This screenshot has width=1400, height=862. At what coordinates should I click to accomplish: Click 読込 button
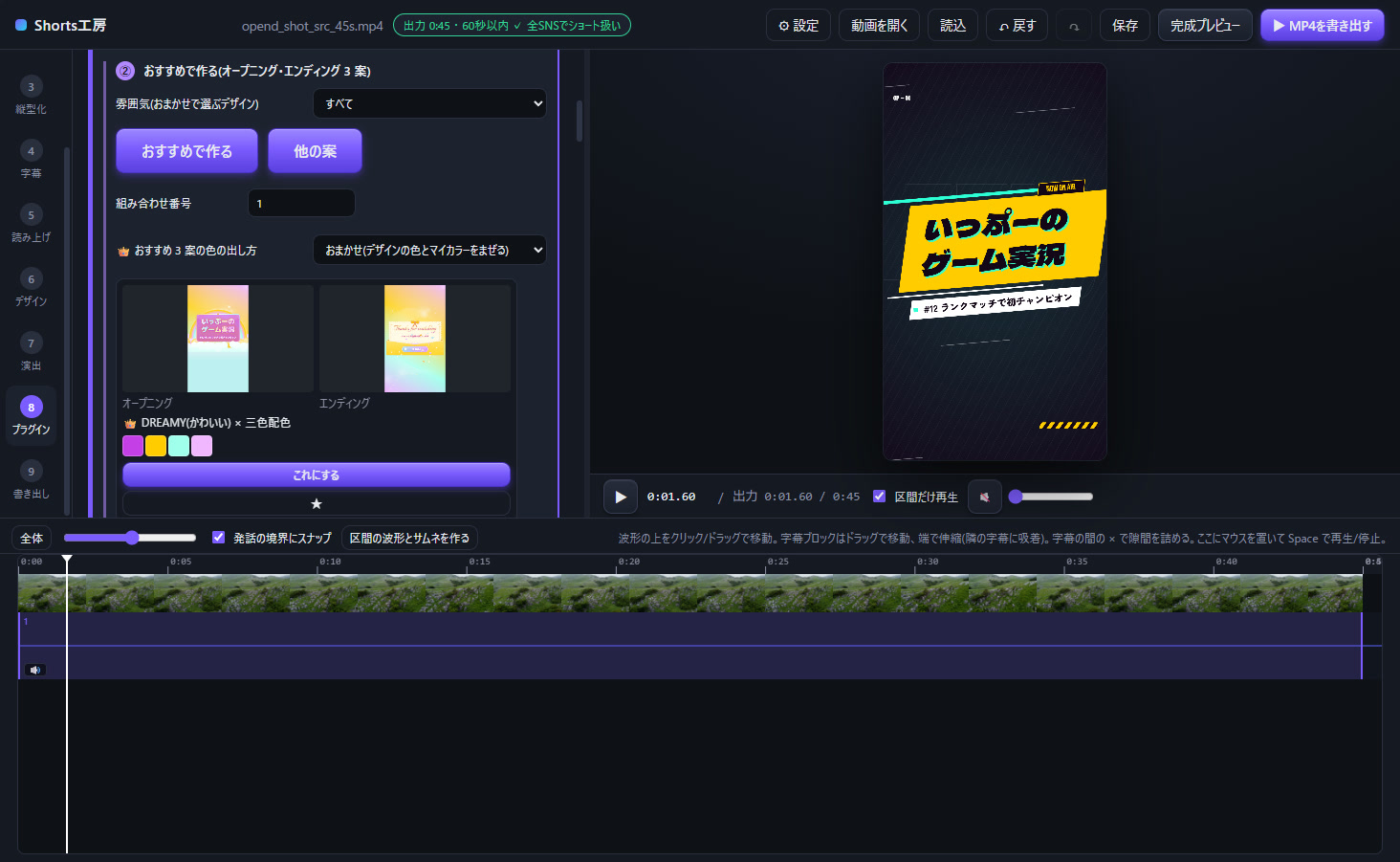tap(952, 26)
